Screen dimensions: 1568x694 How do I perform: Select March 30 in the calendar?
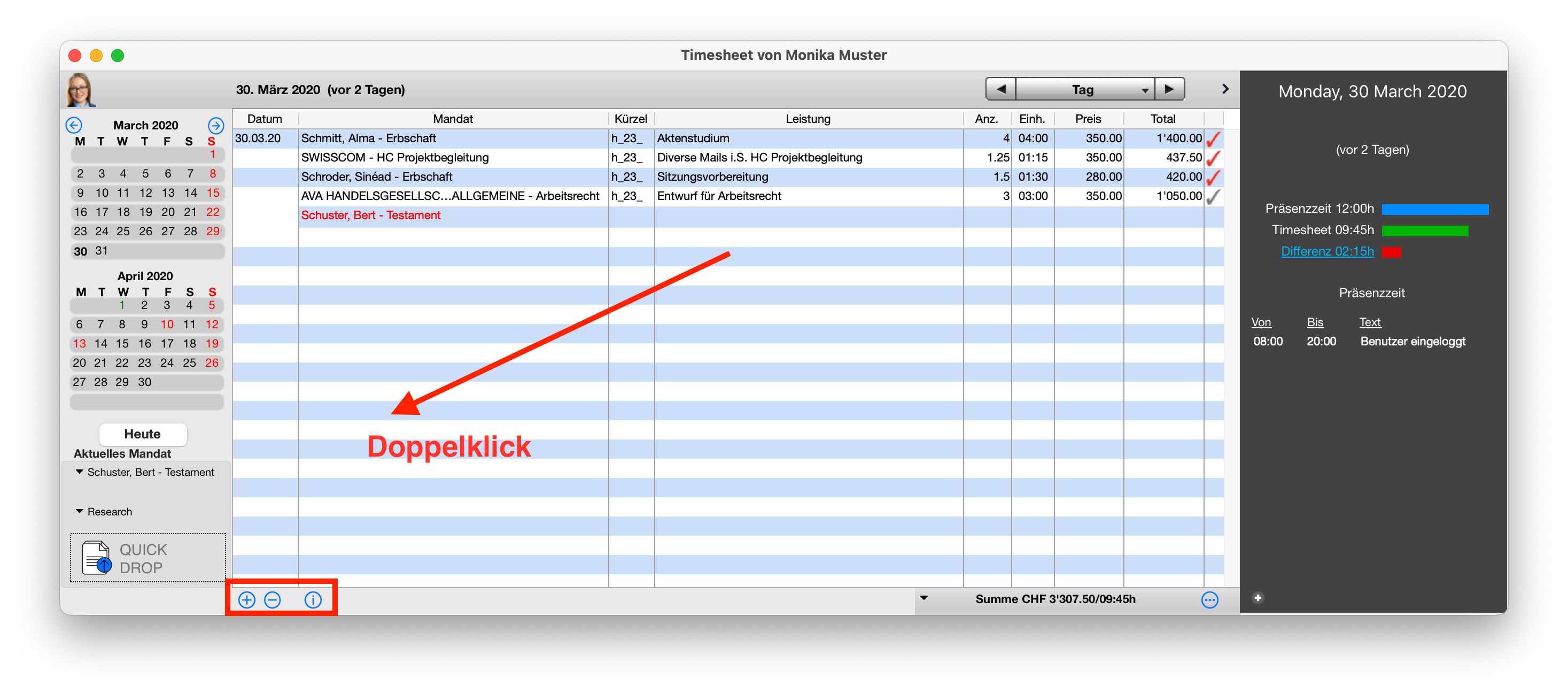point(80,251)
